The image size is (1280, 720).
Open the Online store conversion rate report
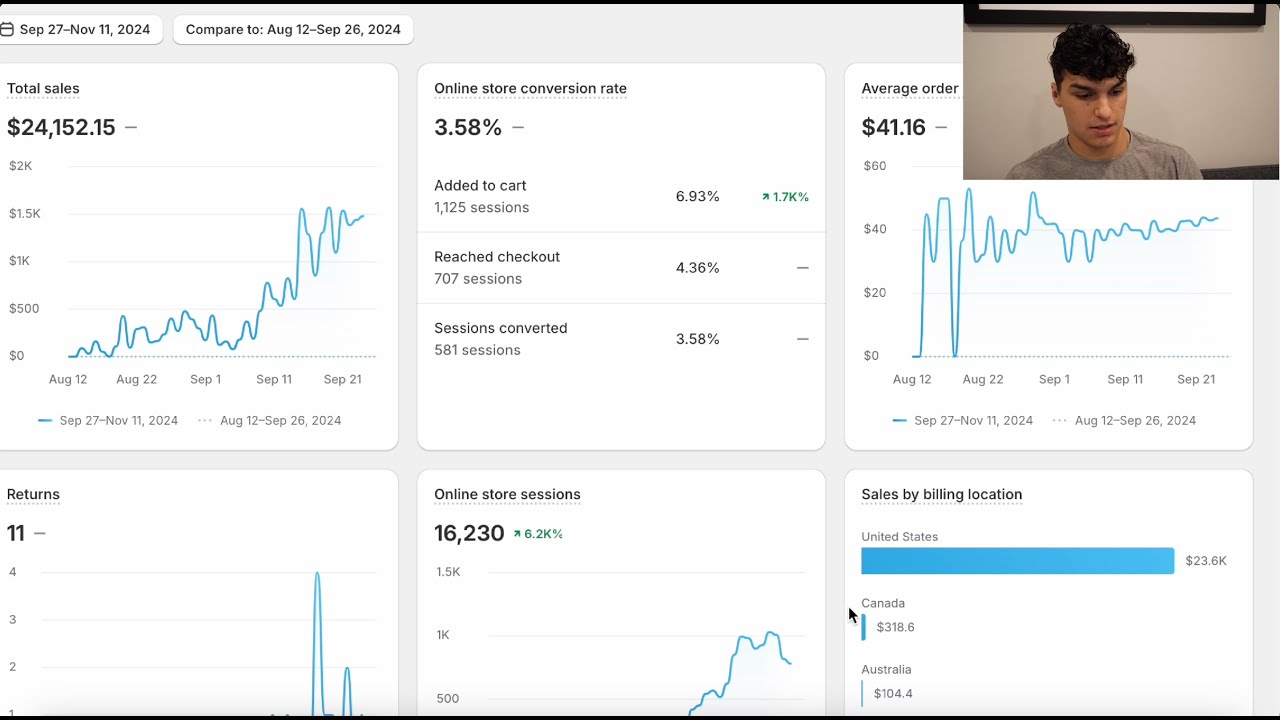[x=530, y=89]
